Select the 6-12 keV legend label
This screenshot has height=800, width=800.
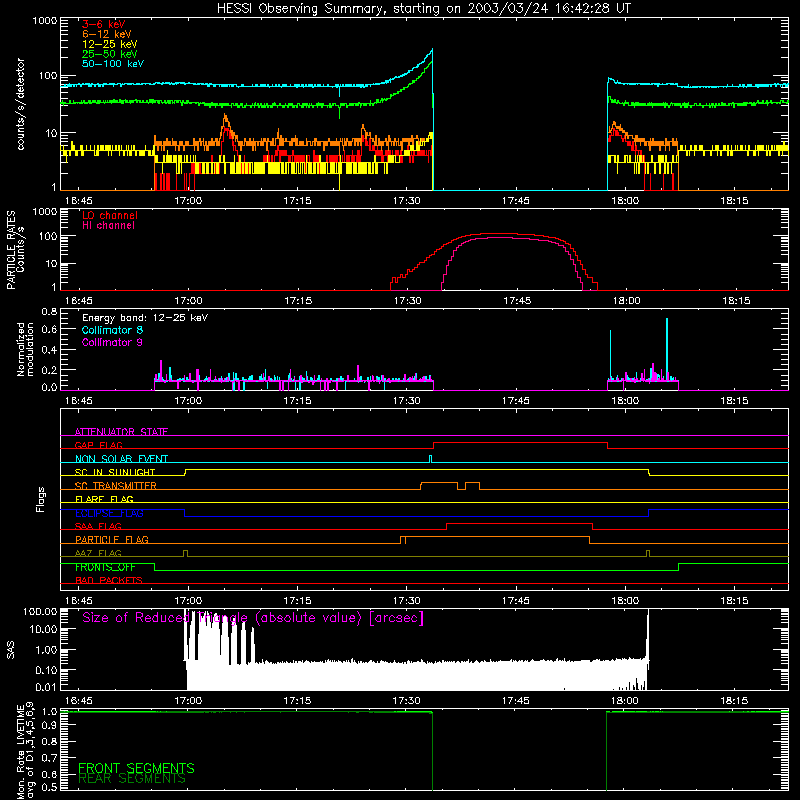point(107,34)
